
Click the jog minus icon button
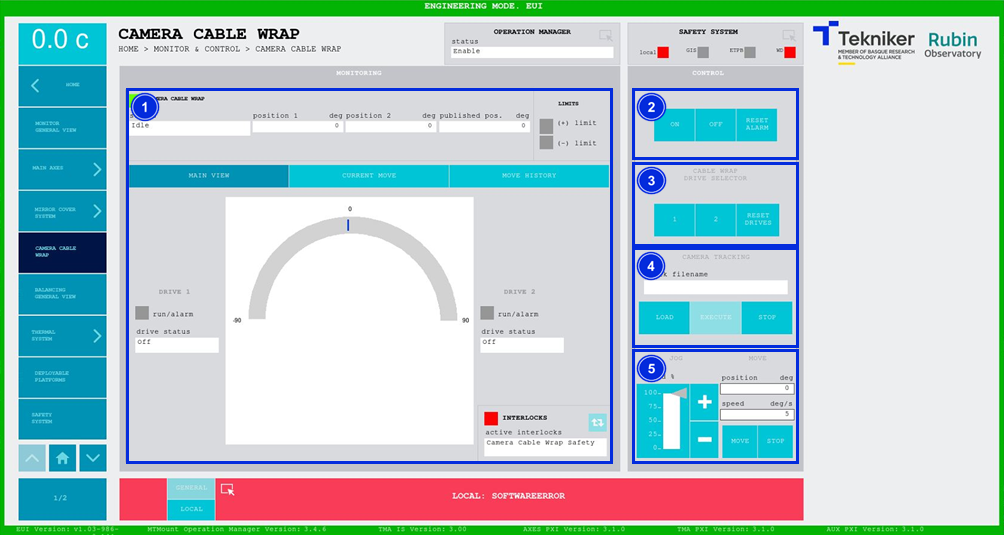tap(704, 440)
